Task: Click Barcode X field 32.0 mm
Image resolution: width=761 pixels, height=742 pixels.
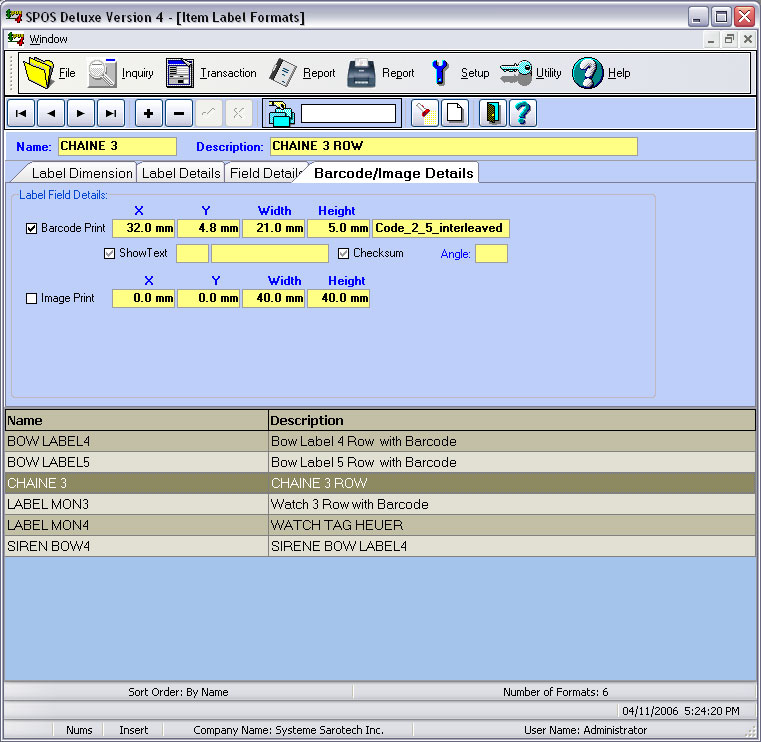Action: 144,228
